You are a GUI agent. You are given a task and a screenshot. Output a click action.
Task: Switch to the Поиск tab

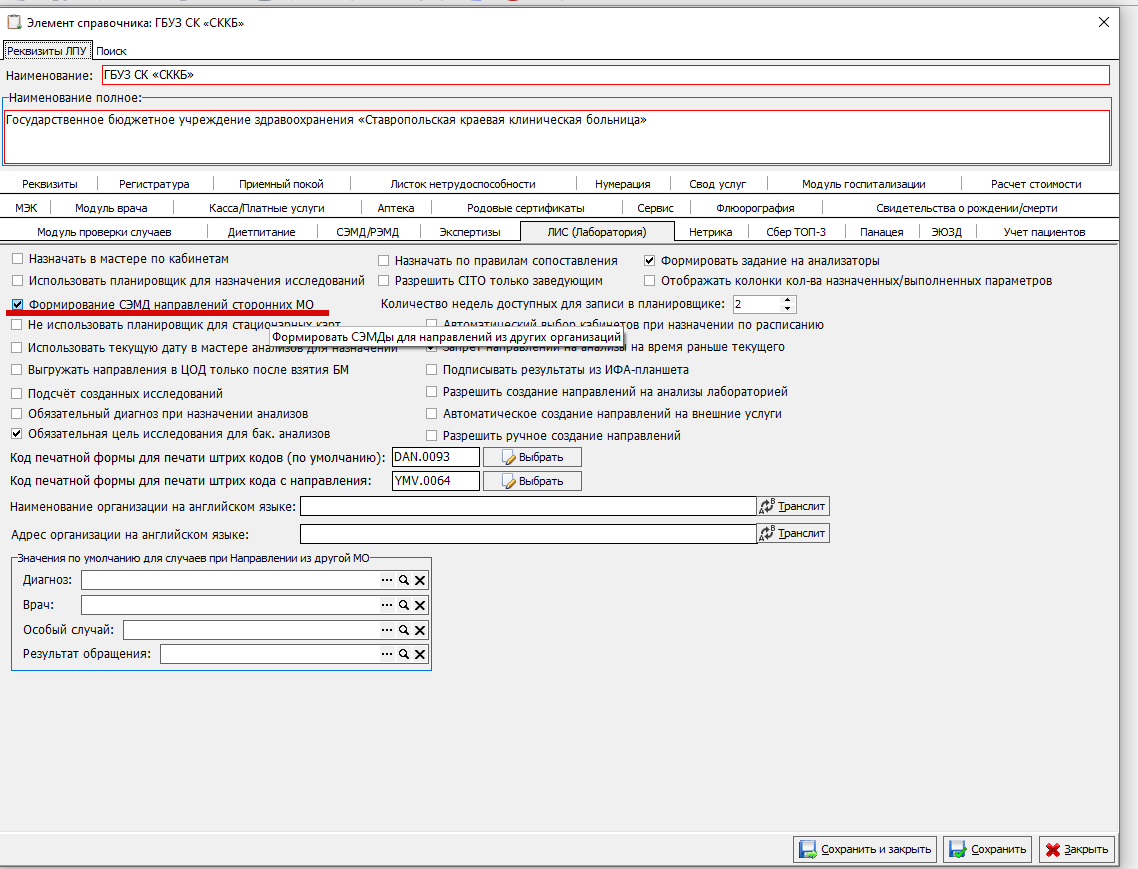[x=111, y=51]
